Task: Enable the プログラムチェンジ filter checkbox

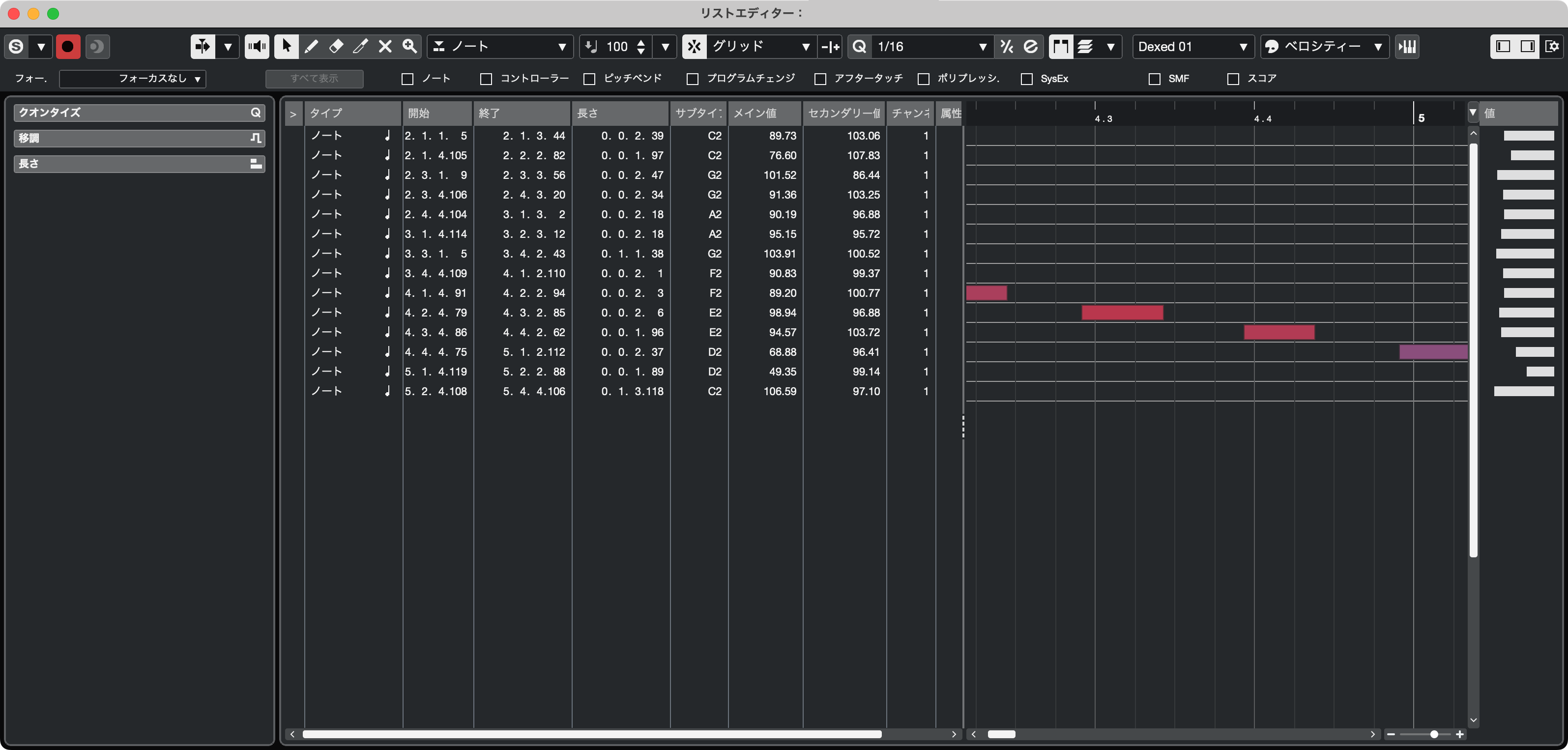Action: tap(692, 79)
